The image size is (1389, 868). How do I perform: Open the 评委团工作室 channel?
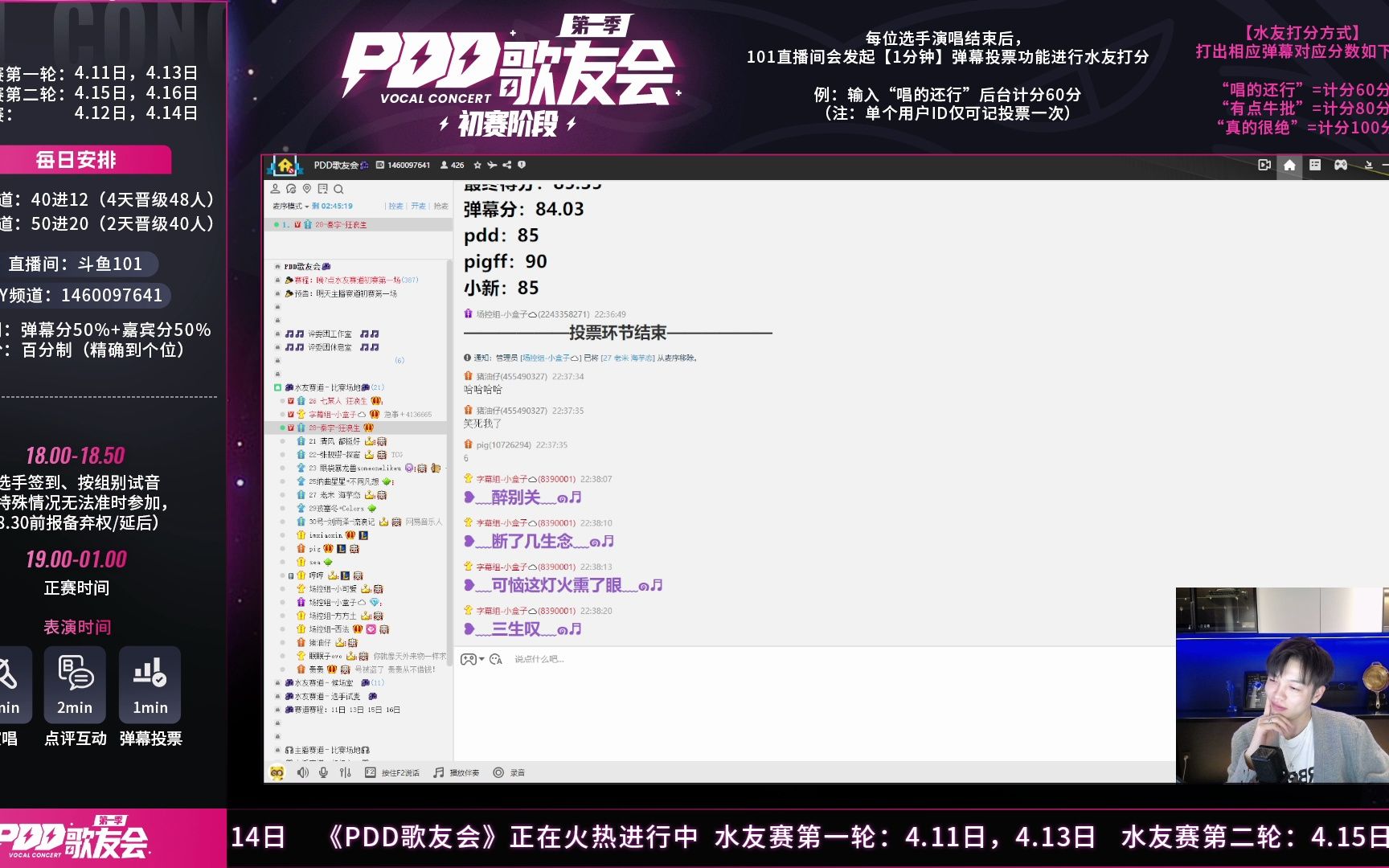click(331, 334)
